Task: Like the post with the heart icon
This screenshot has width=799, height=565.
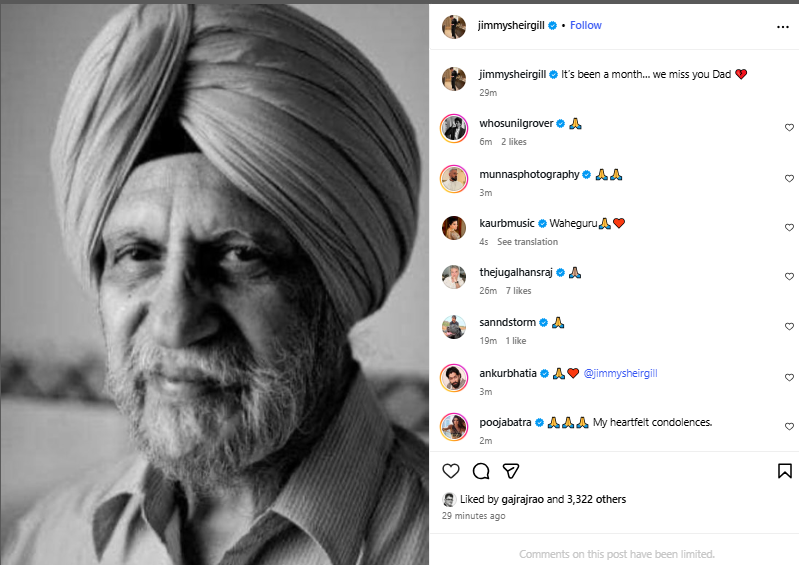Action: pyautogui.click(x=451, y=471)
